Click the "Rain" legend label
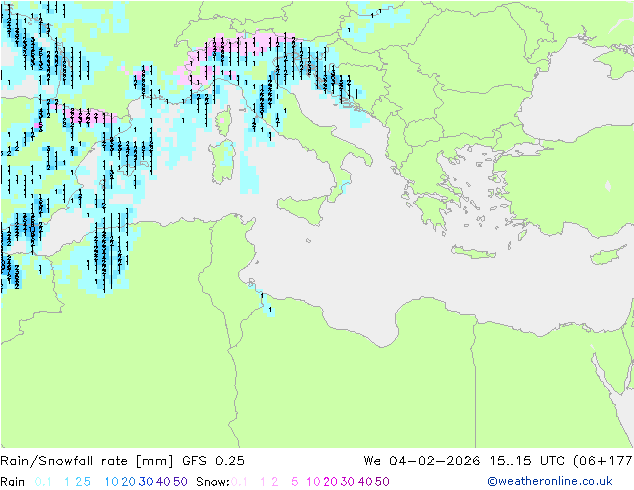Image resolution: width=634 pixels, height=490 pixels. [13, 482]
